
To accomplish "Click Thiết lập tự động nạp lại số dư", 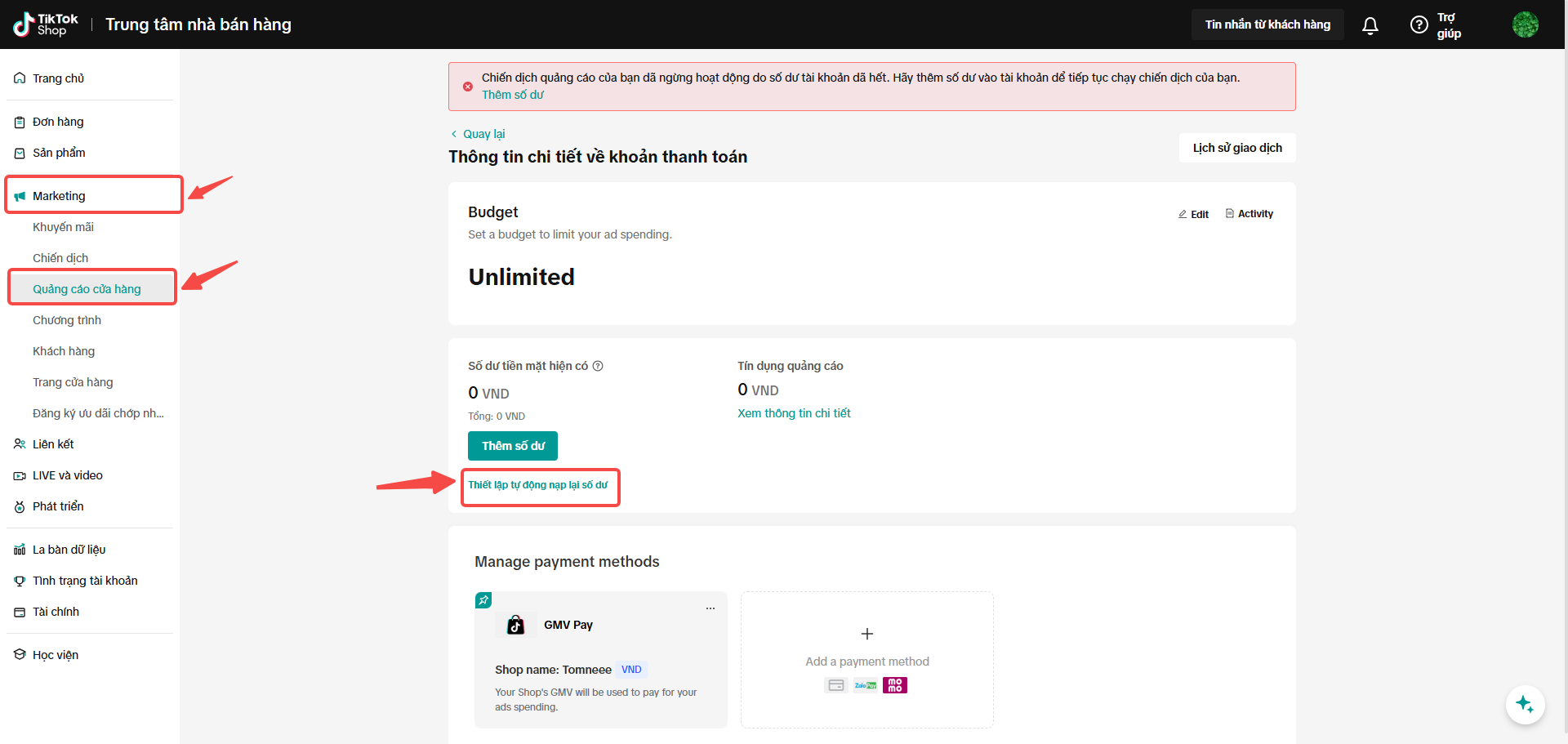I will (538, 485).
